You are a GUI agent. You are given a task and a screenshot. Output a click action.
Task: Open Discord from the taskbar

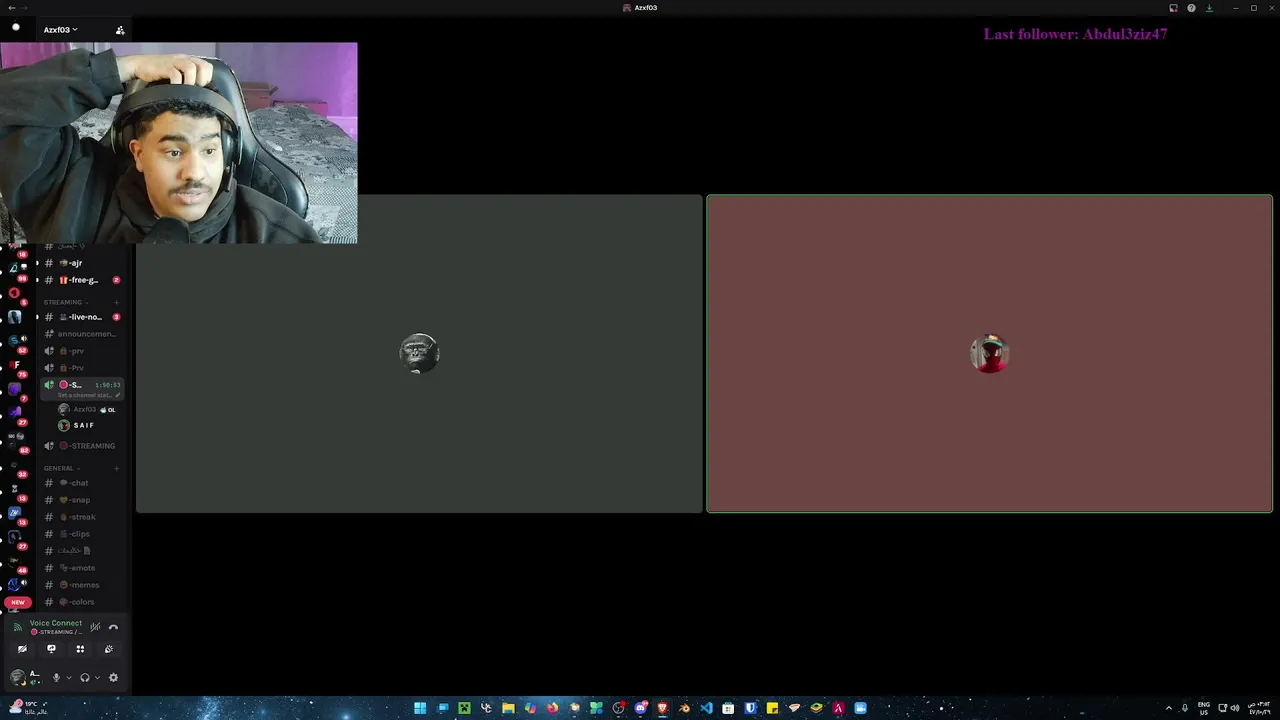(x=640, y=708)
